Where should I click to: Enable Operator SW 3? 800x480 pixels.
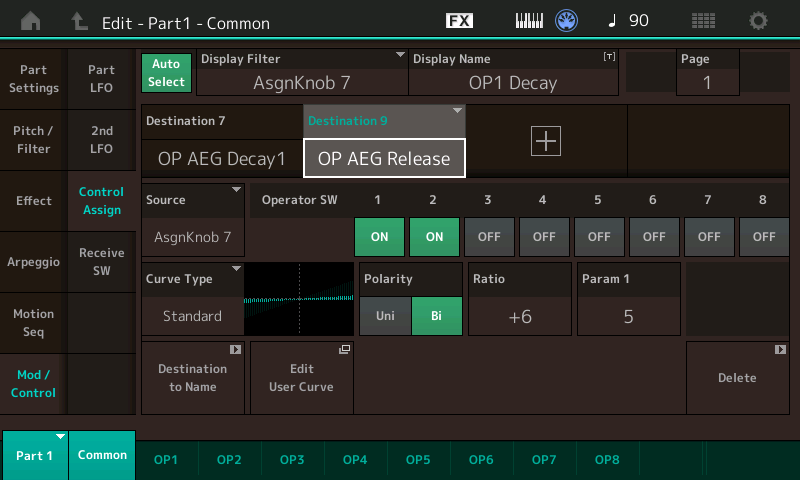488,237
